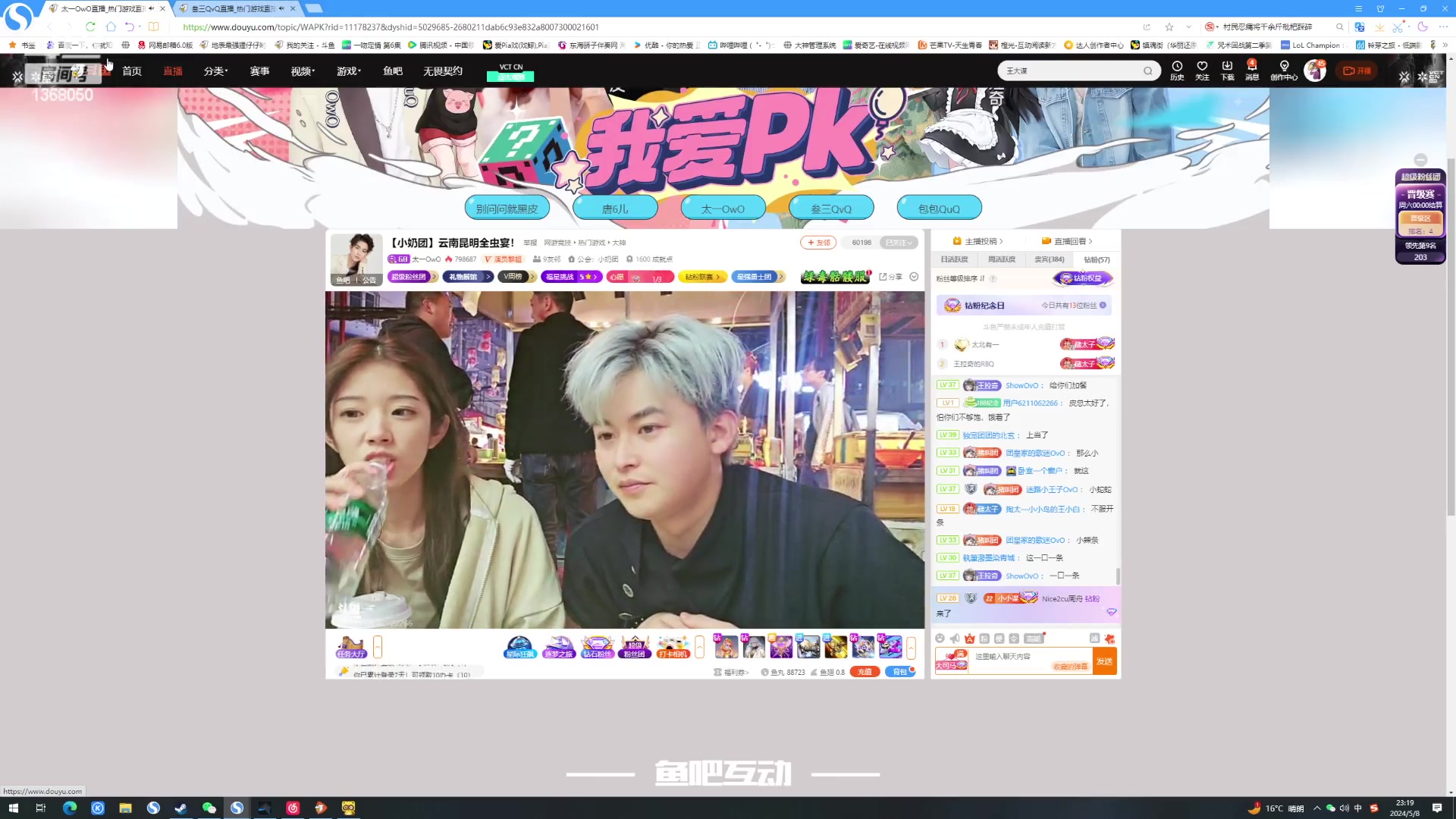Click the 分享 share icon
The image size is (1456, 819).
890,277
